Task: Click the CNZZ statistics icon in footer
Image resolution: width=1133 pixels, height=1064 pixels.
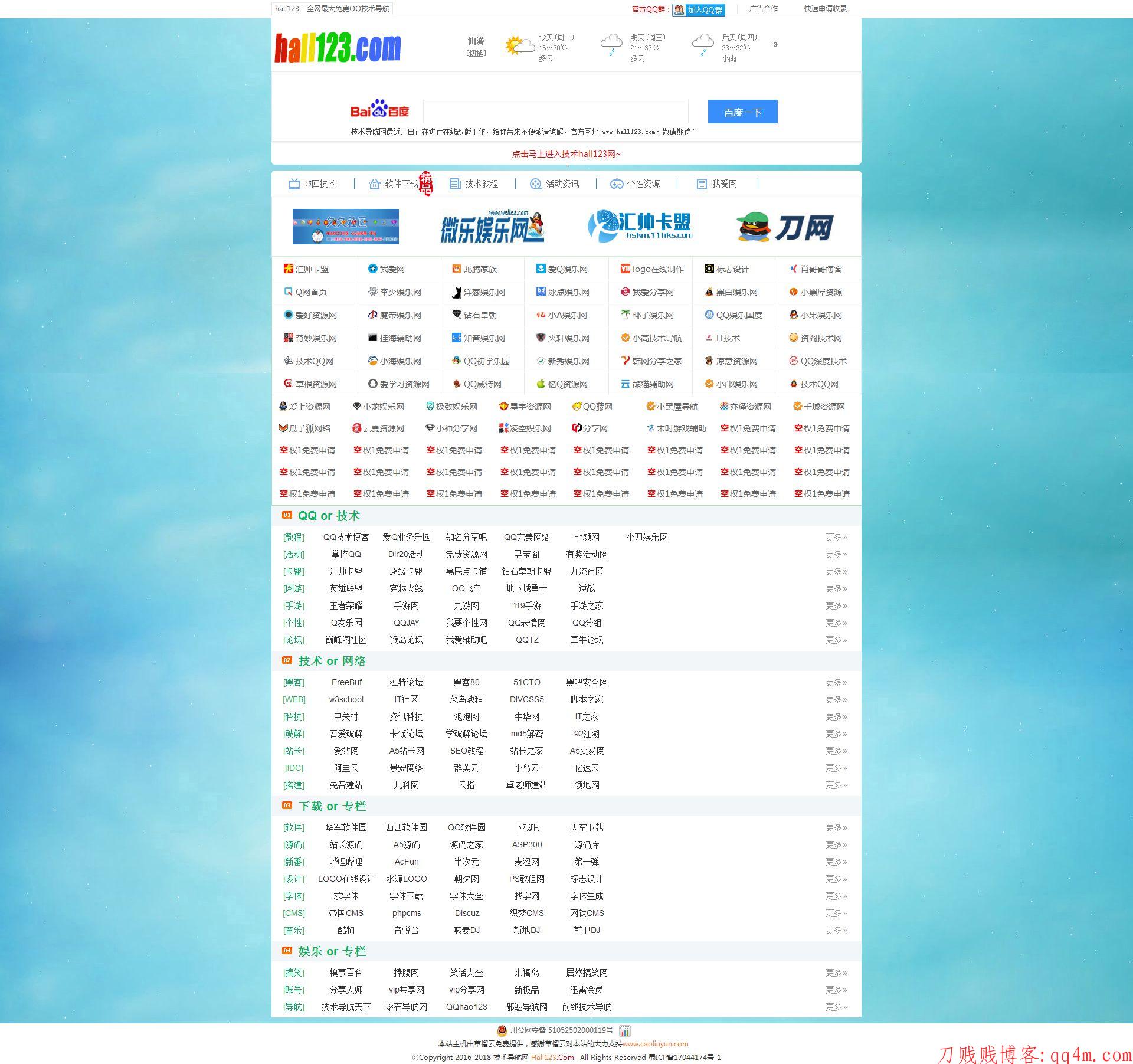Action: pos(625,1031)
